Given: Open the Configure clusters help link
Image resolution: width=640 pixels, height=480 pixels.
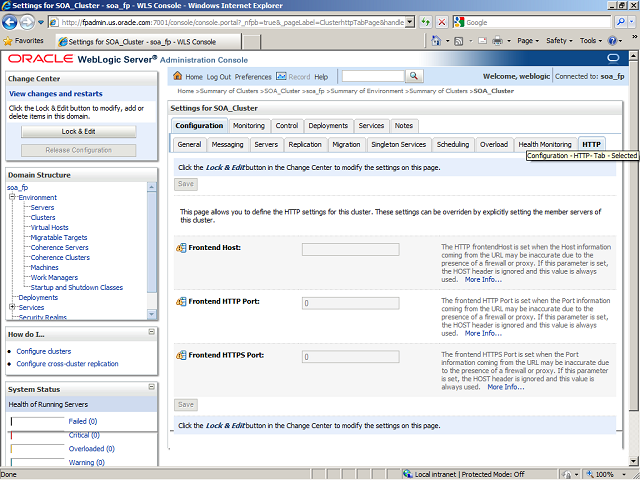Looking at the screenshot, I should [43, 352].
